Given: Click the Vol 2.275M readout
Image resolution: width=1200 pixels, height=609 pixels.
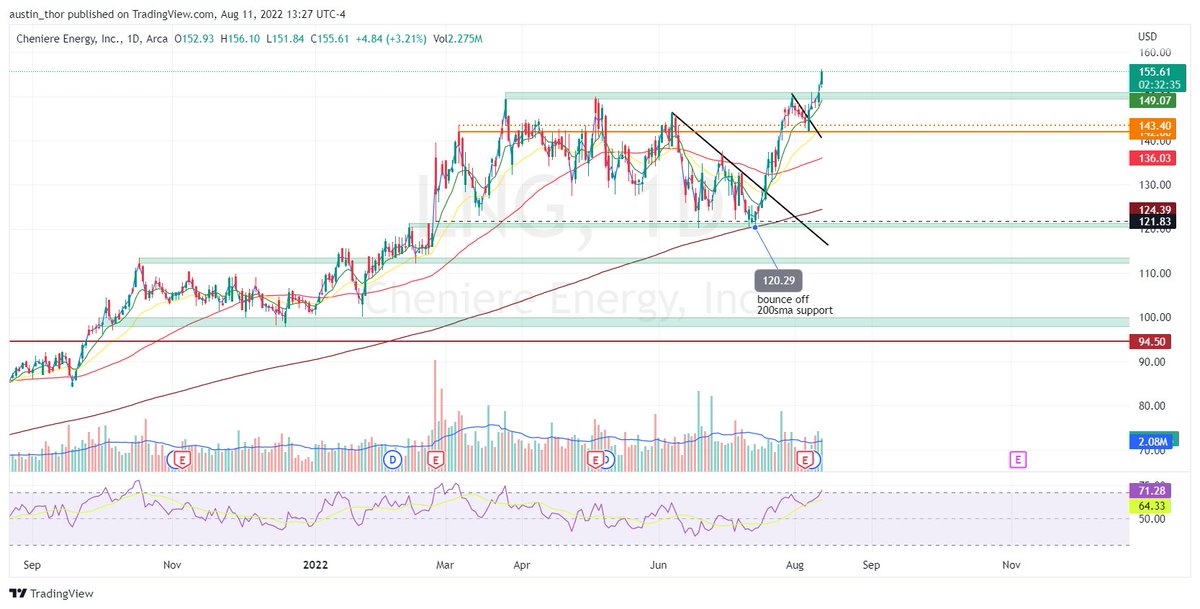Looking at the screenshot, I should point(458,38).
